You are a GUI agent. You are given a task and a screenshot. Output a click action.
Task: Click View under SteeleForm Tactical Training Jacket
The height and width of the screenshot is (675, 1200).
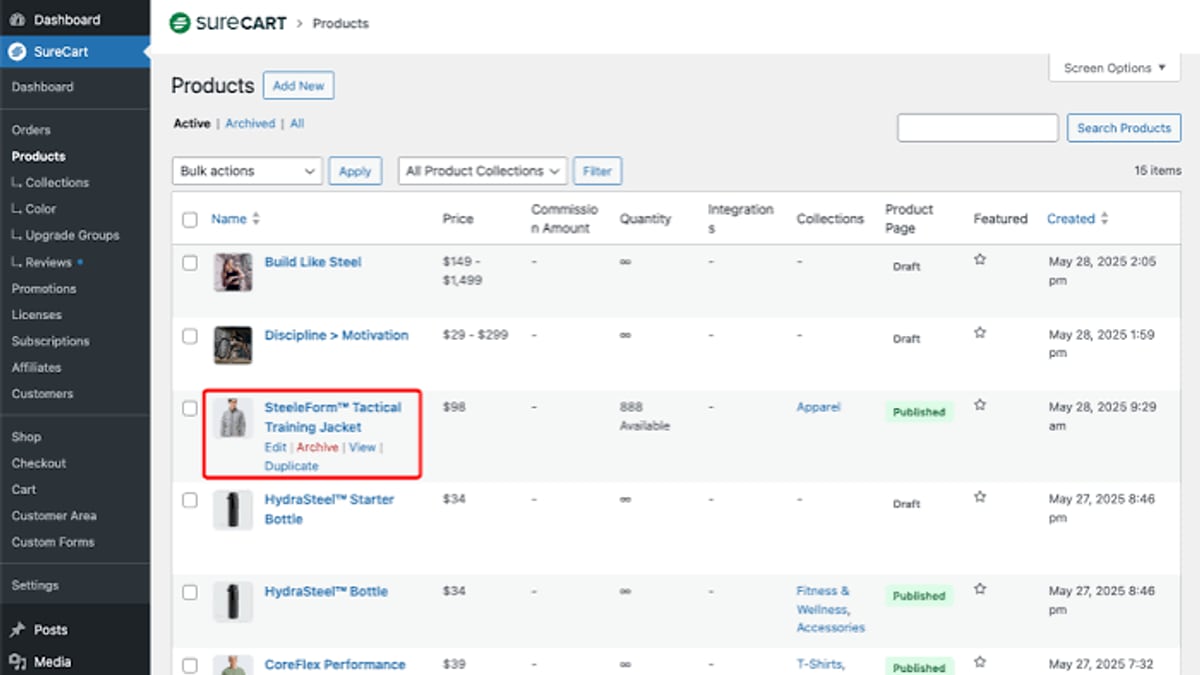click(362, 447)
